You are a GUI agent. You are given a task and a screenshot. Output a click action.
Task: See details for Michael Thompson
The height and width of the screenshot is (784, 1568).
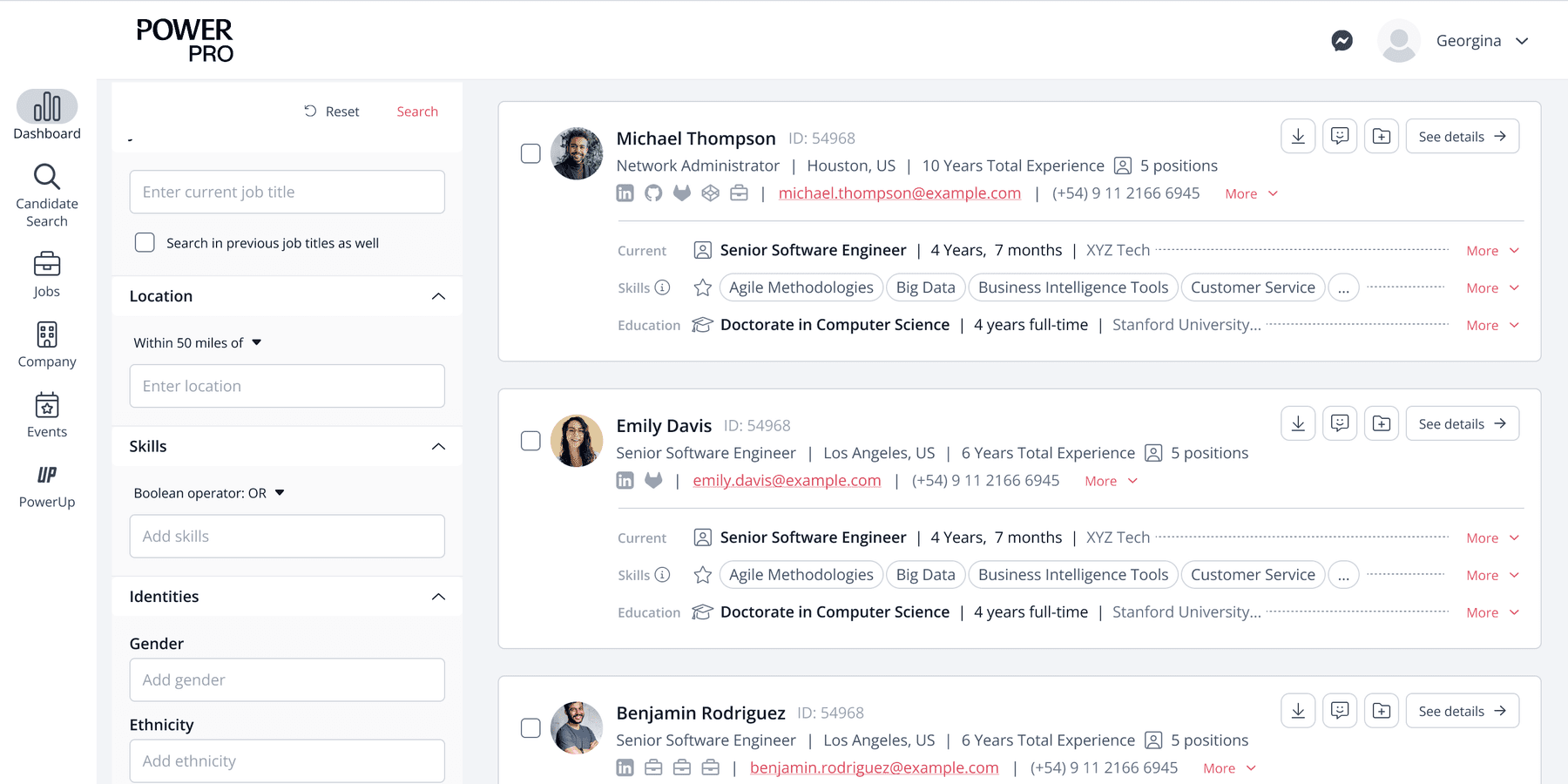1463,136
